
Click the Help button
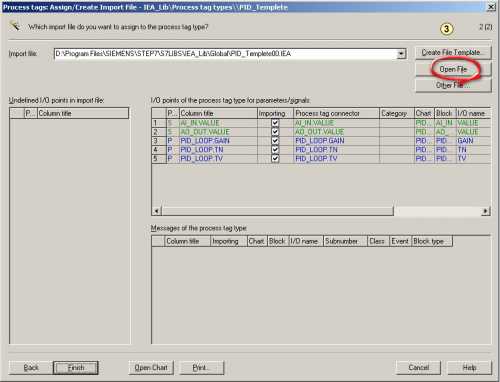(x=469, y=368)
